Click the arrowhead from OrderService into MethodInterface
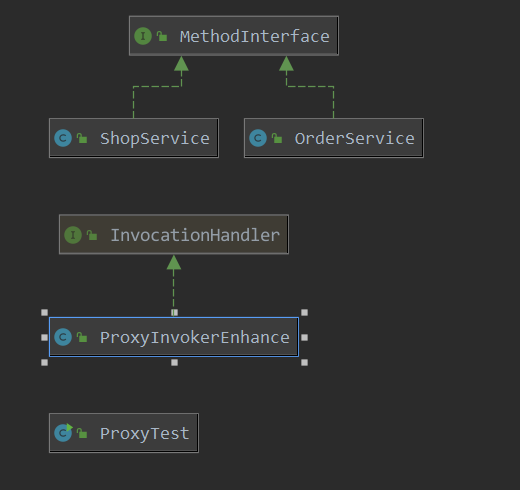 [286, 63]
